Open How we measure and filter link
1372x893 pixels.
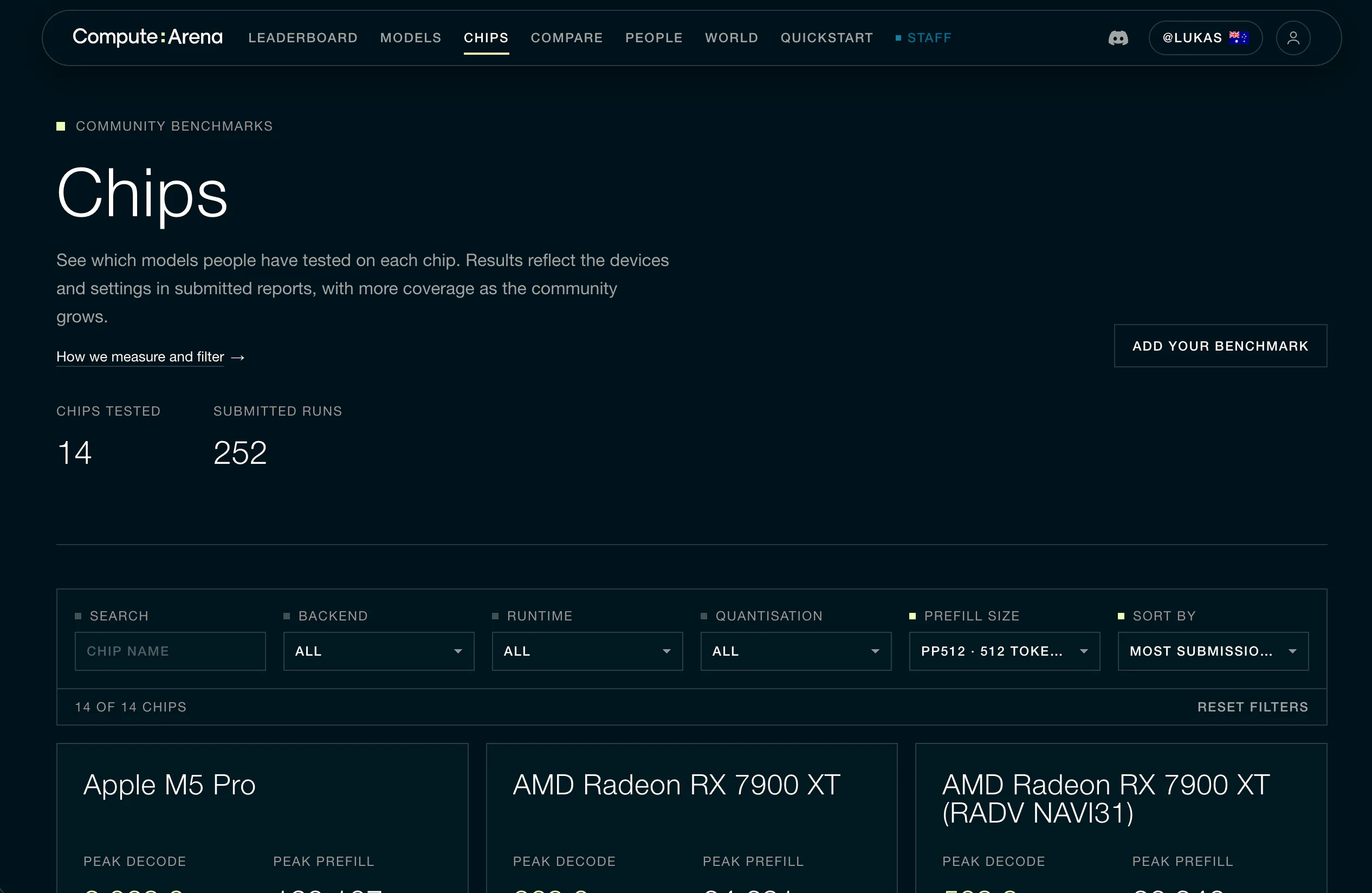coord(140,357)
